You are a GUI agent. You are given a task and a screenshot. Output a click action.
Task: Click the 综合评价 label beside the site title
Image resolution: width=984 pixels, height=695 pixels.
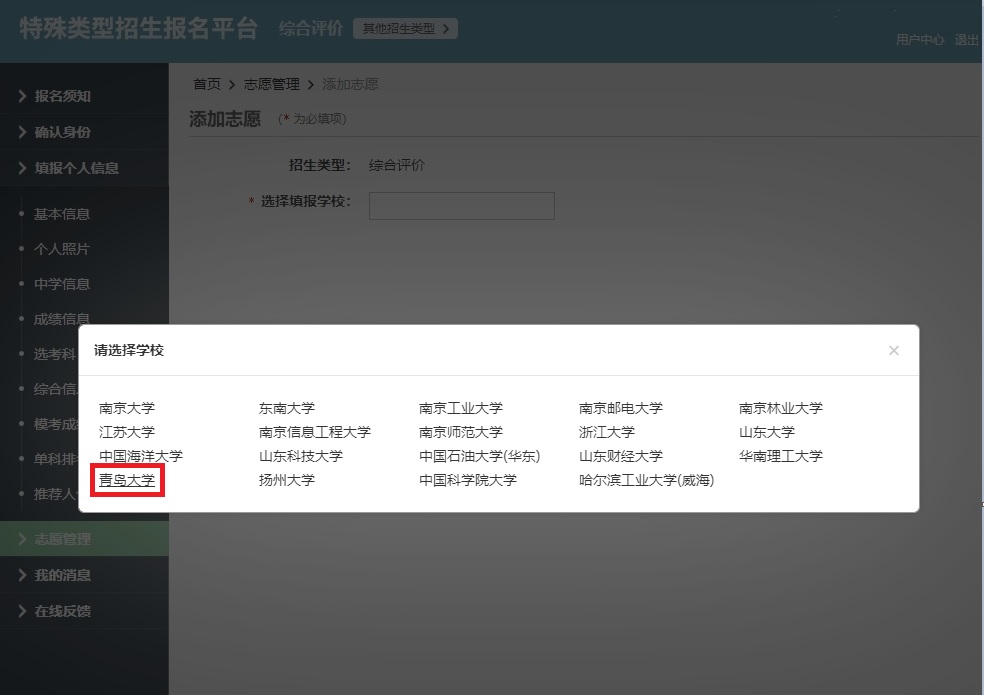[311, 28]
